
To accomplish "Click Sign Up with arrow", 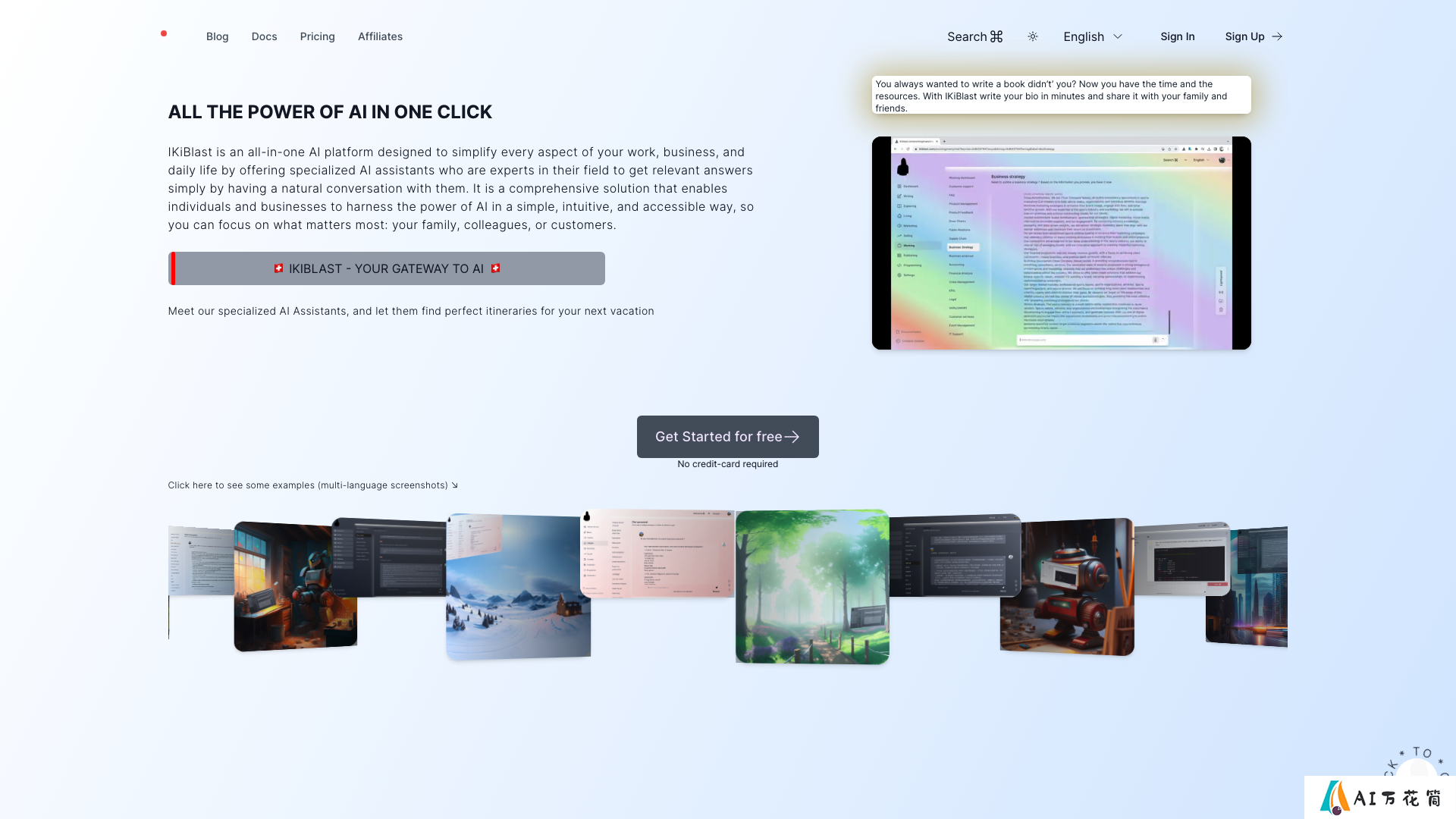I will tap(1254, 36).
